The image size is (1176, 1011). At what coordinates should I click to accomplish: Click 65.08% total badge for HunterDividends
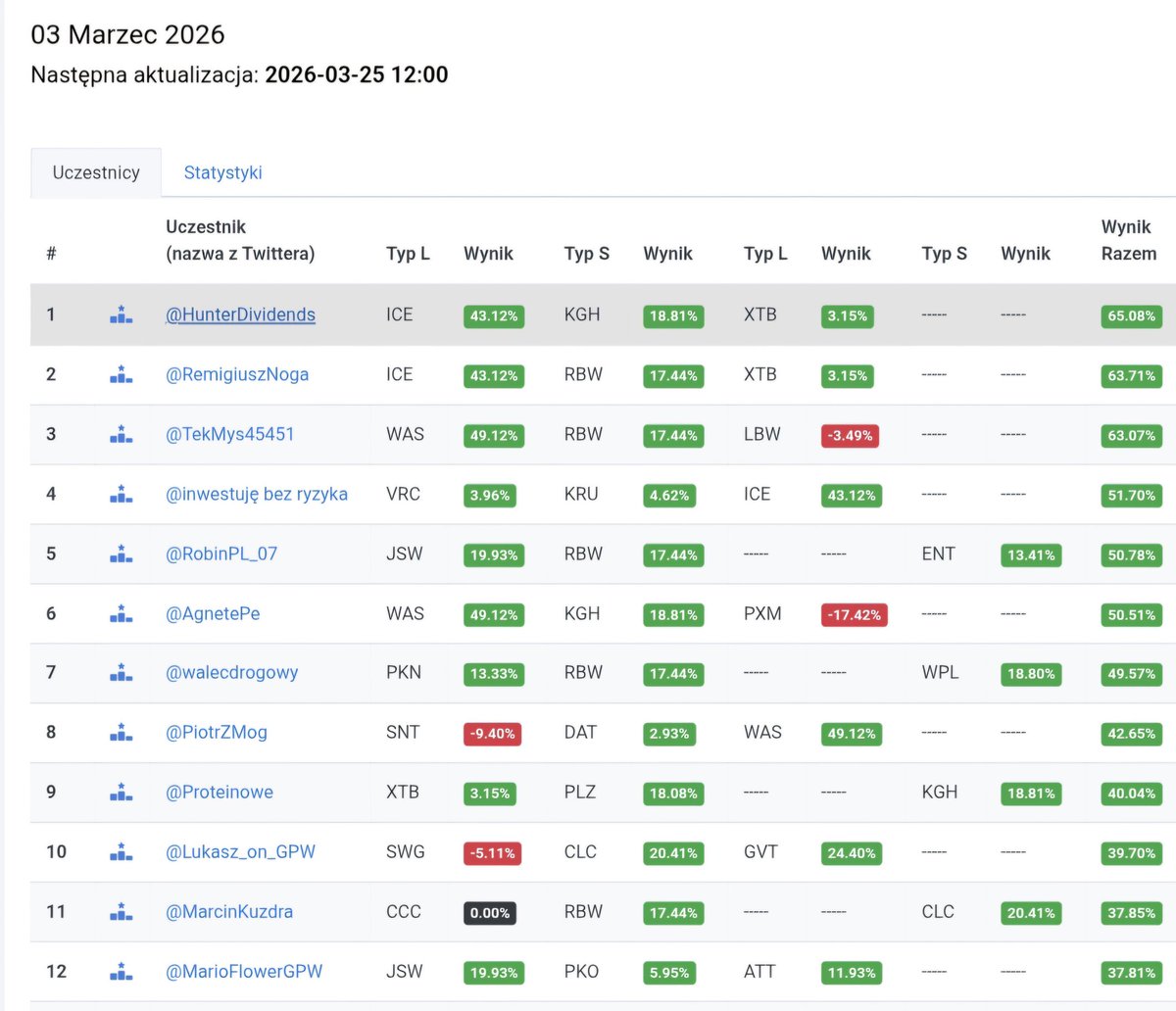point(1132,315)
